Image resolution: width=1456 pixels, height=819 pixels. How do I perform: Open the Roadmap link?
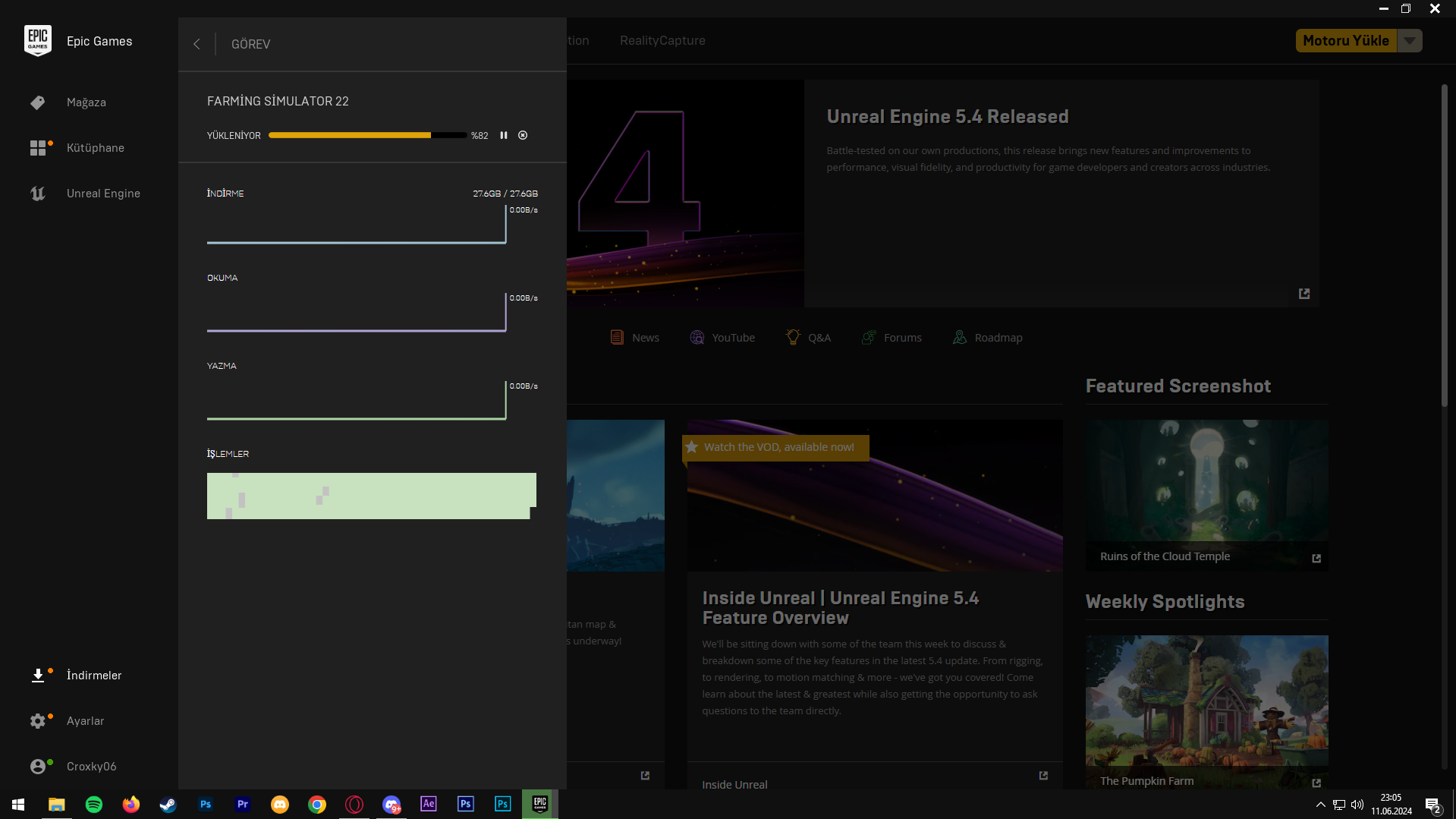[x=987, y=338]
